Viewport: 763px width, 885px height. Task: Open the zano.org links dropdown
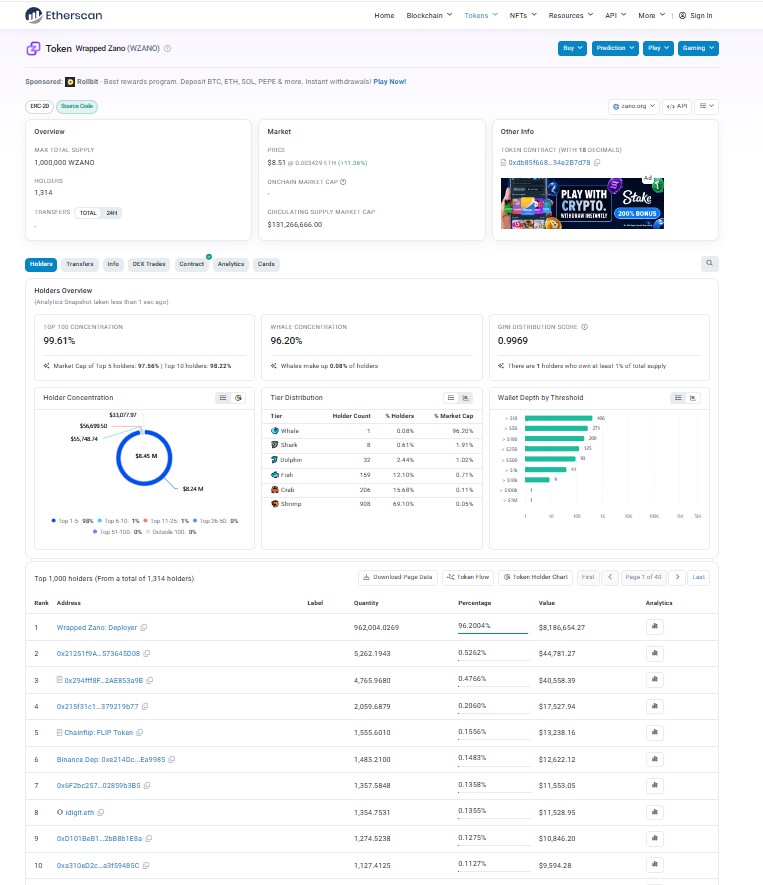(x=634, y=106)
